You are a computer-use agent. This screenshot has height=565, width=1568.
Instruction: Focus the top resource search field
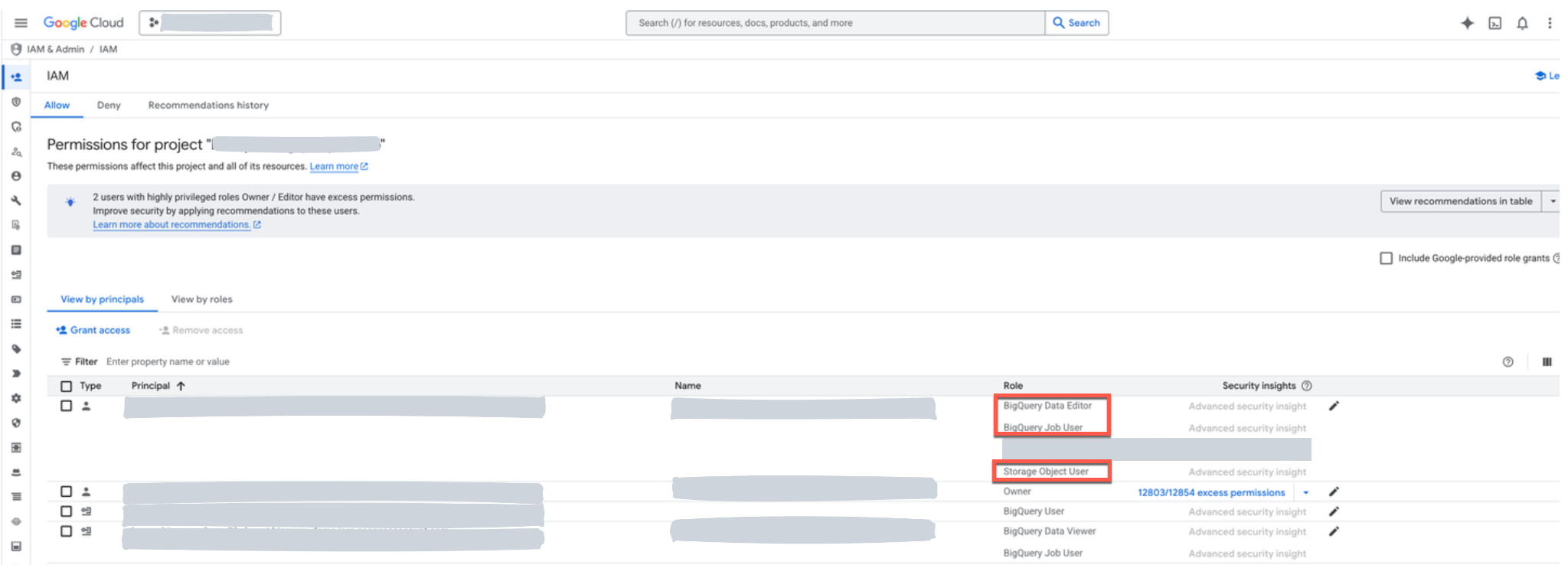coord(835,23)
